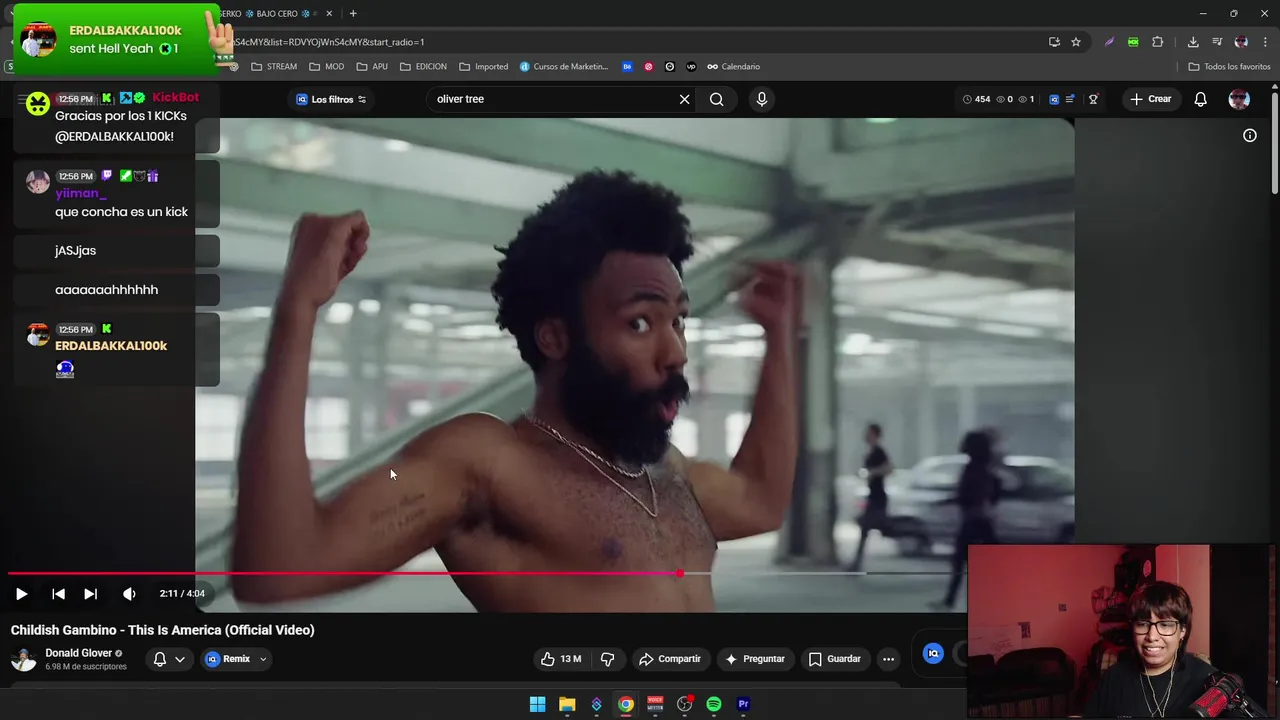Bookmark this page with the star icon

1076,42
